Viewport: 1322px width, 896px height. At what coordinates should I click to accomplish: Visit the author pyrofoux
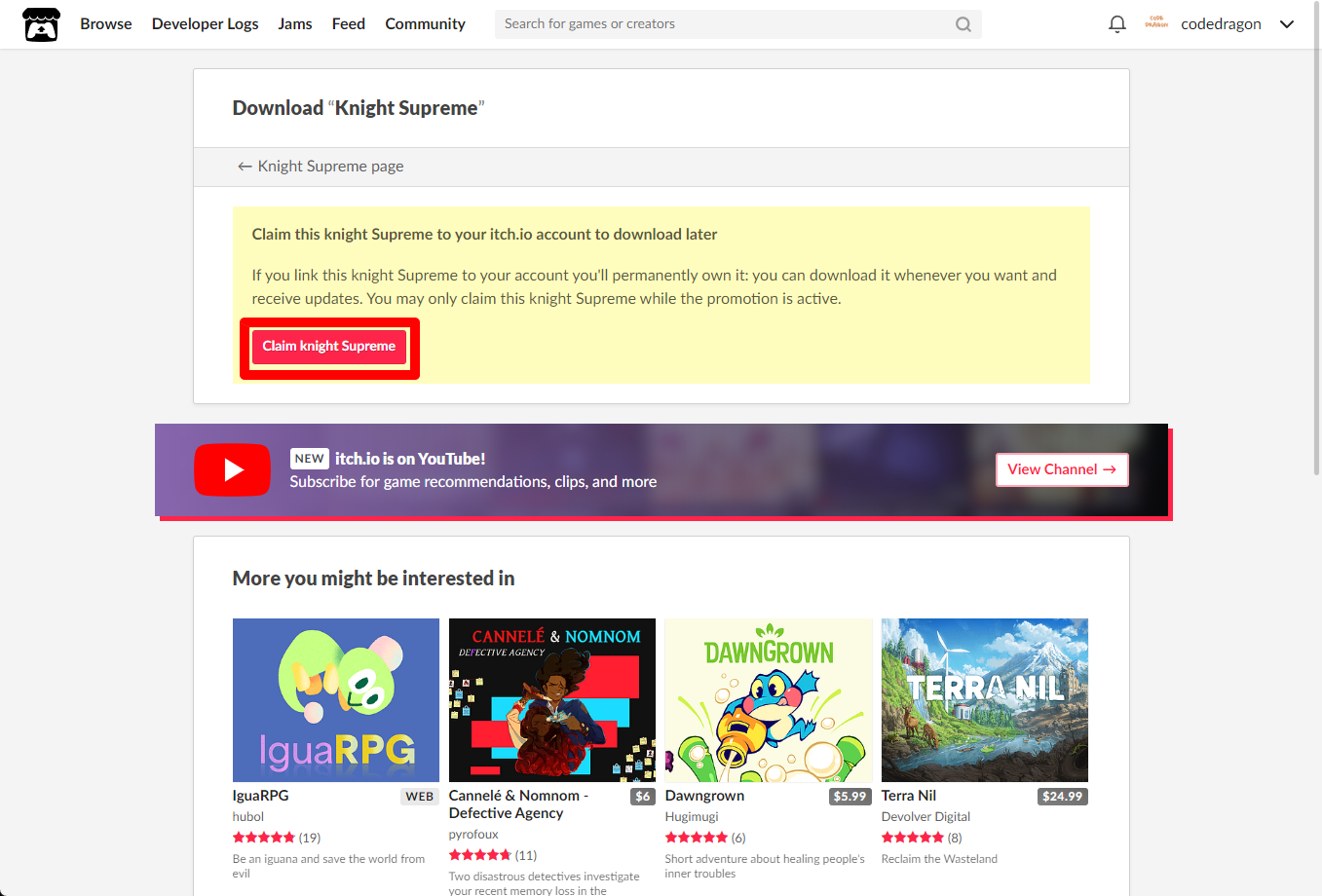coord(473,835)
